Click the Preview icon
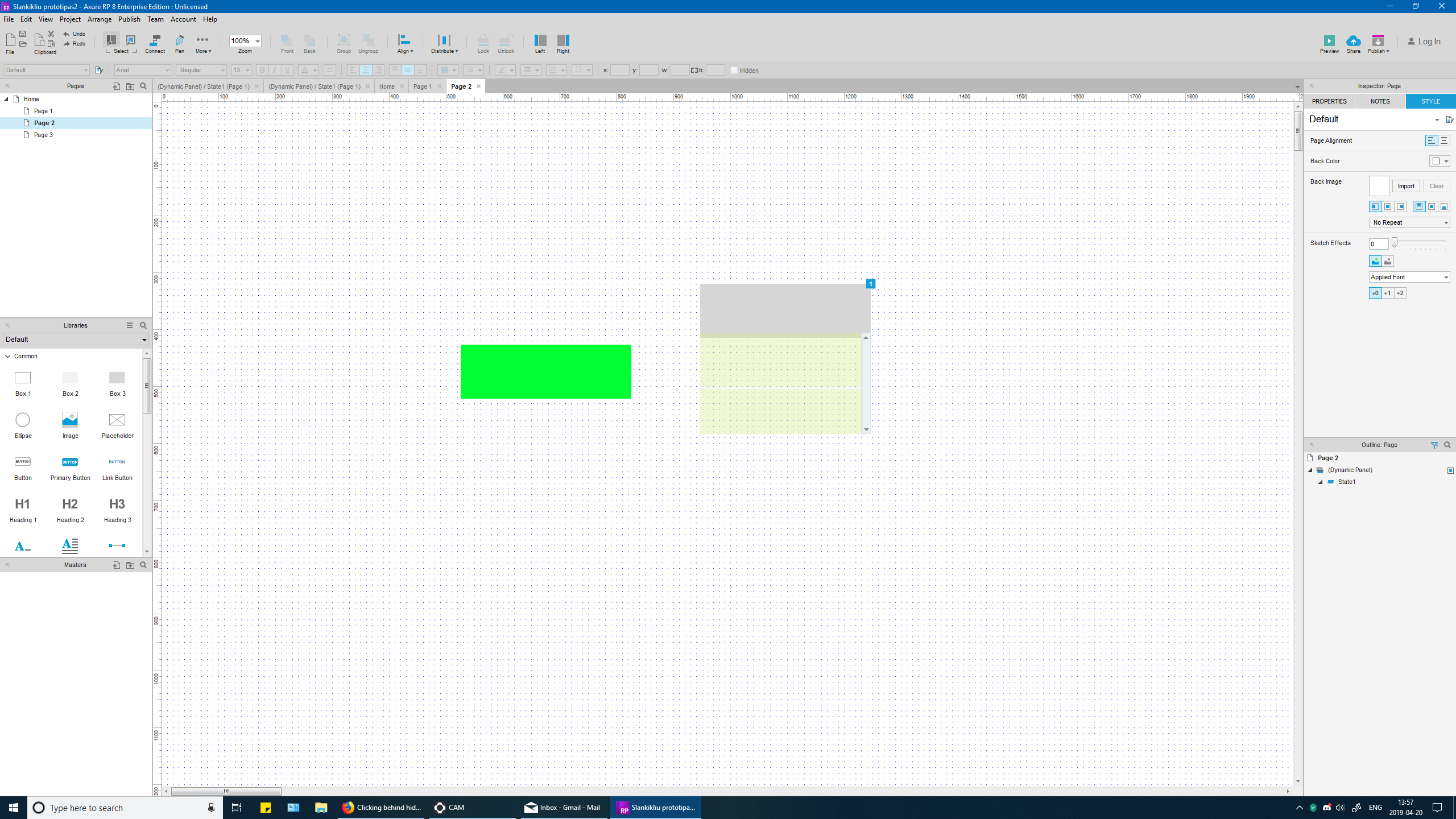Image resolution: width=1456 pixels, height=819 pixels. (x=1329, y=41)
